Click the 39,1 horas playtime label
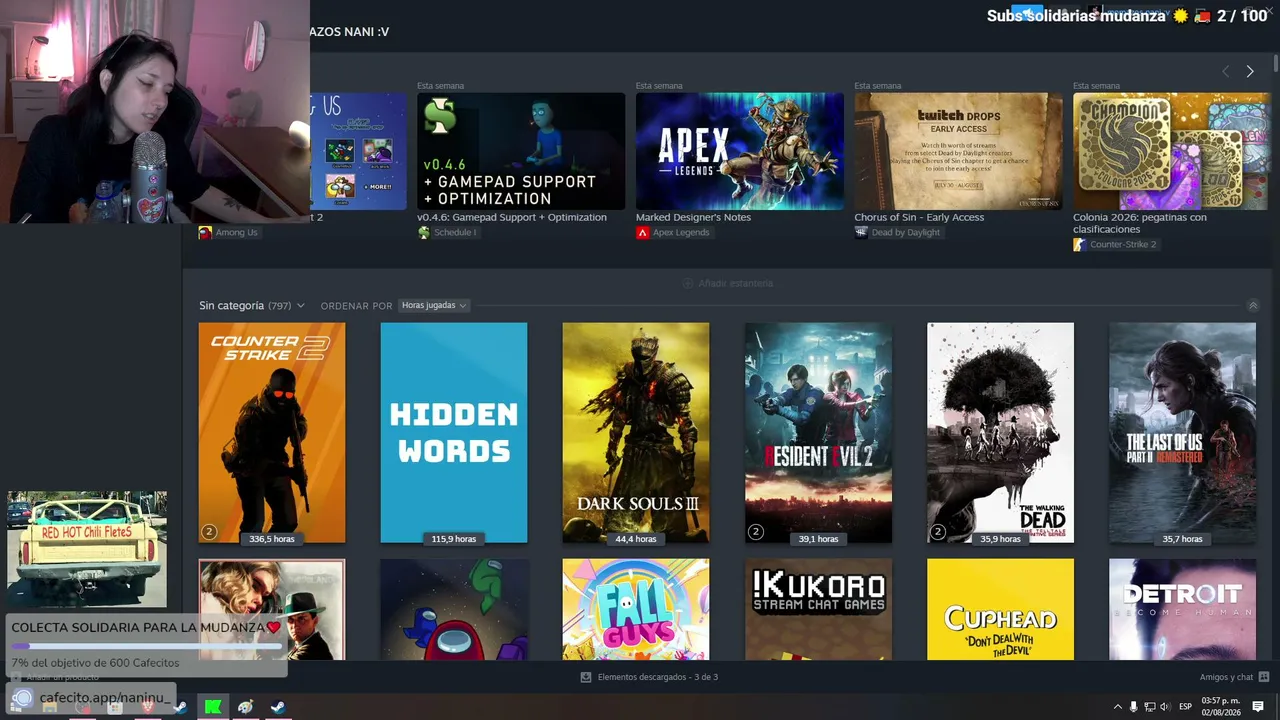Image resolution: width=1280 pixels, height=720 pixels. (818, 539)
